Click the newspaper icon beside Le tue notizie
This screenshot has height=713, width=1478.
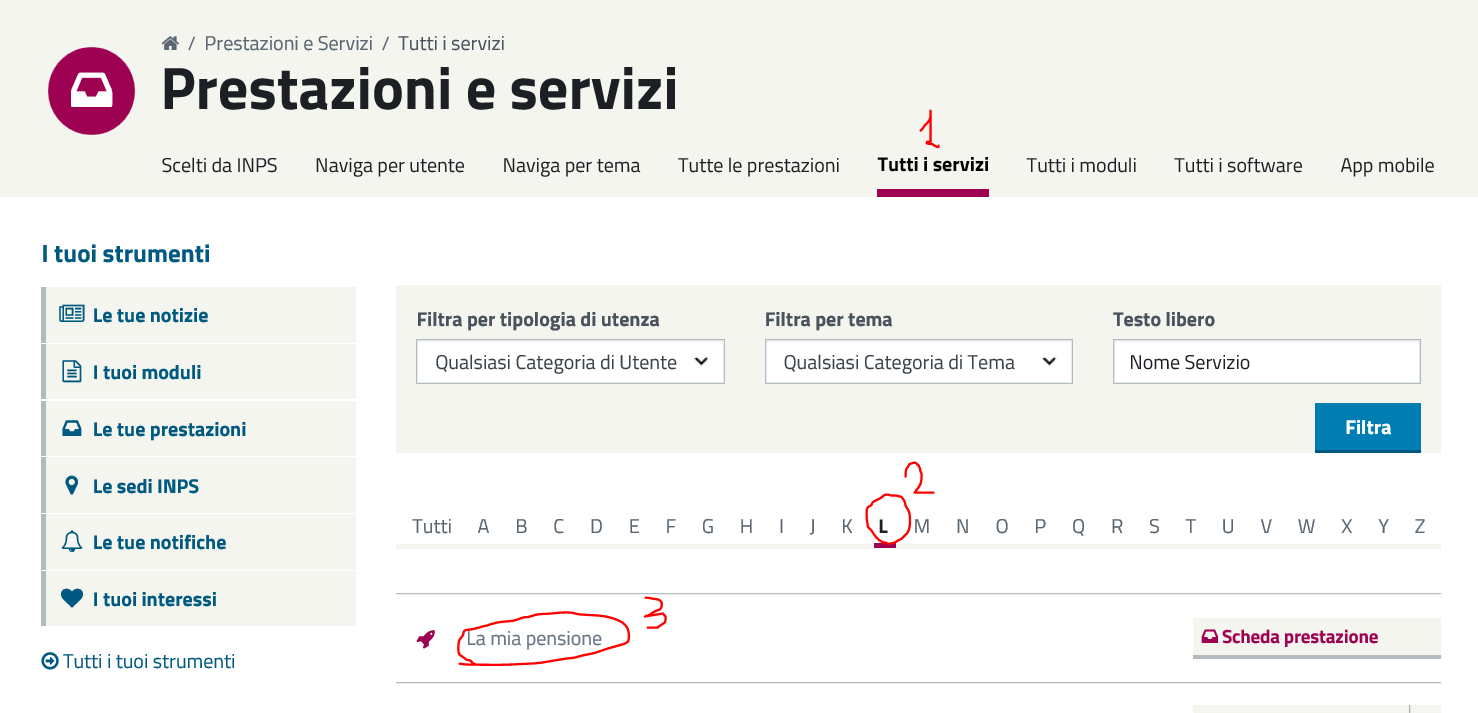[72, 315]
